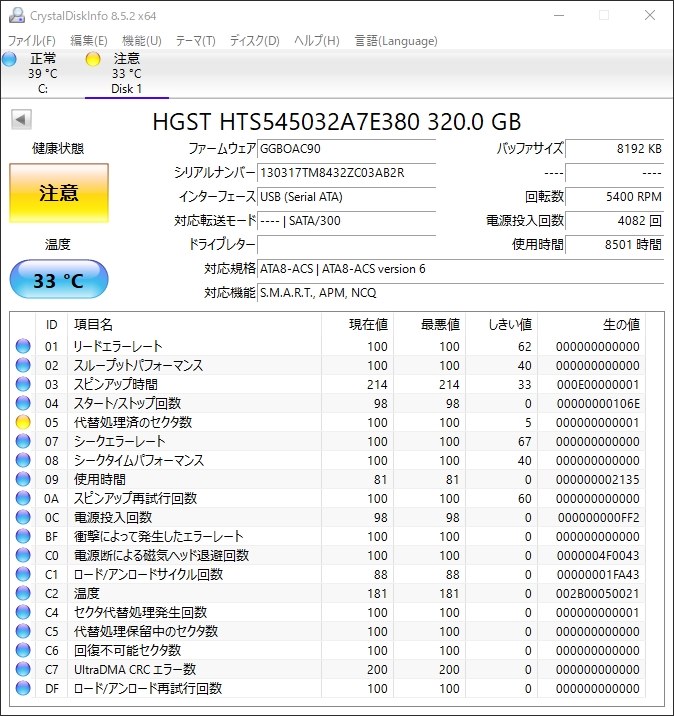Viewport: 674px width, 716px height.
Task: Click blue status icon for ID 04 row
Action: 23,403
